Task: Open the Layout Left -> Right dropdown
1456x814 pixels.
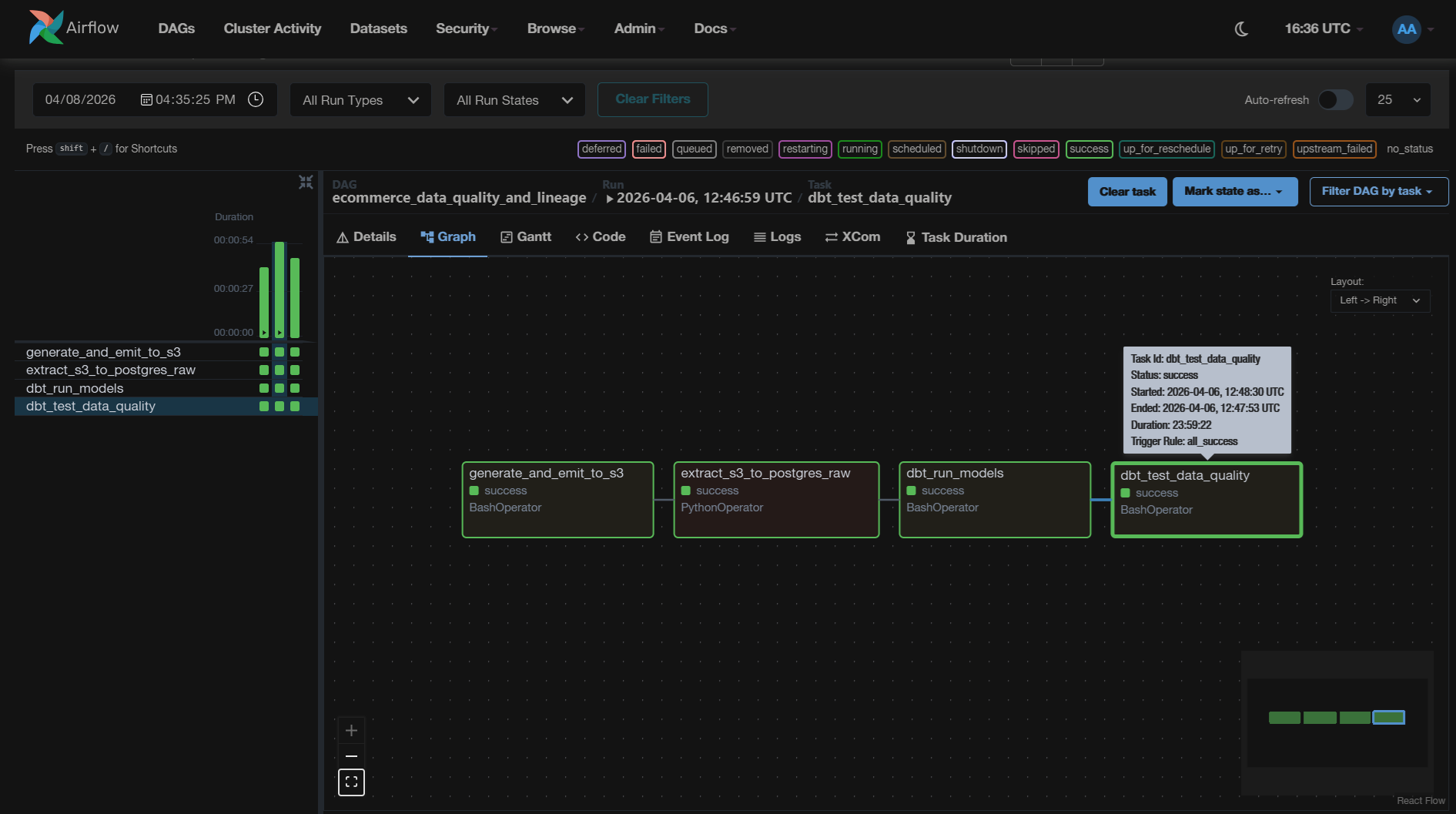Action: (1380, 300)
